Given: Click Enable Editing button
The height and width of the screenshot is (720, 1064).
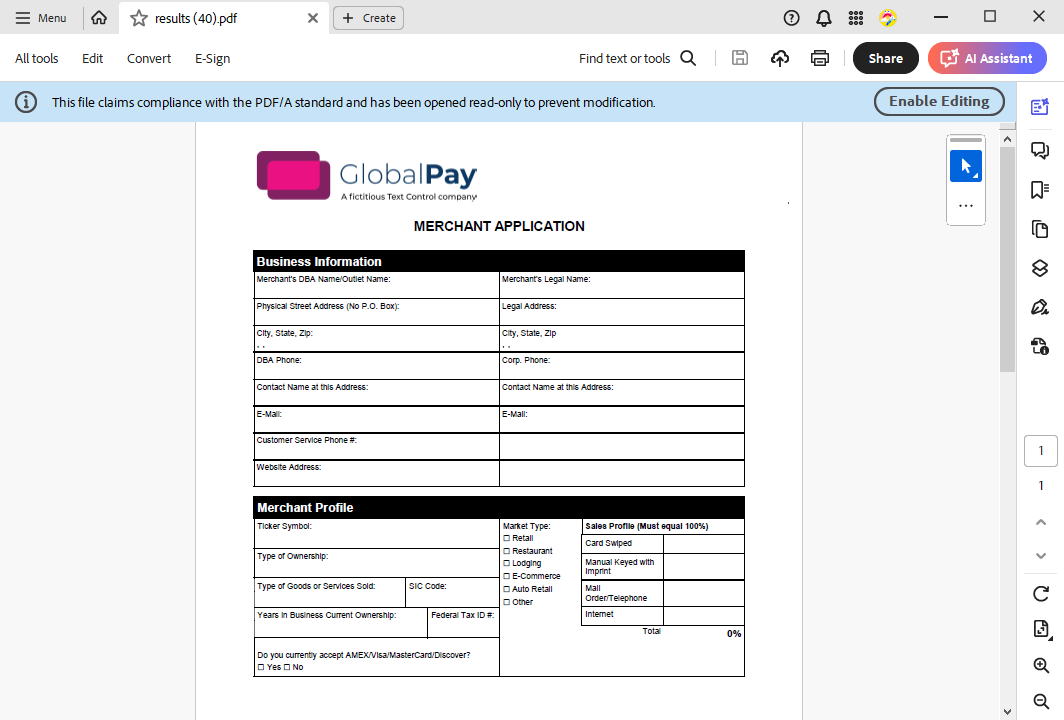Looking at the screenshot, I should 939,101.
